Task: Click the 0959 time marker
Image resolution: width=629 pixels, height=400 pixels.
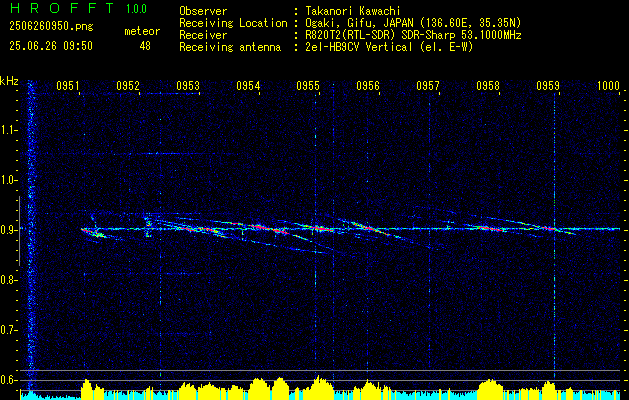Action: pyautogui.click(x=548, y=85)
